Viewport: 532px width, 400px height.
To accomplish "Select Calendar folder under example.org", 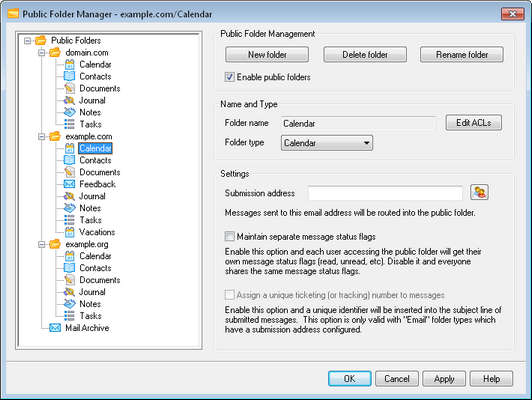I will pyautogui.click(x=95, y=256).
